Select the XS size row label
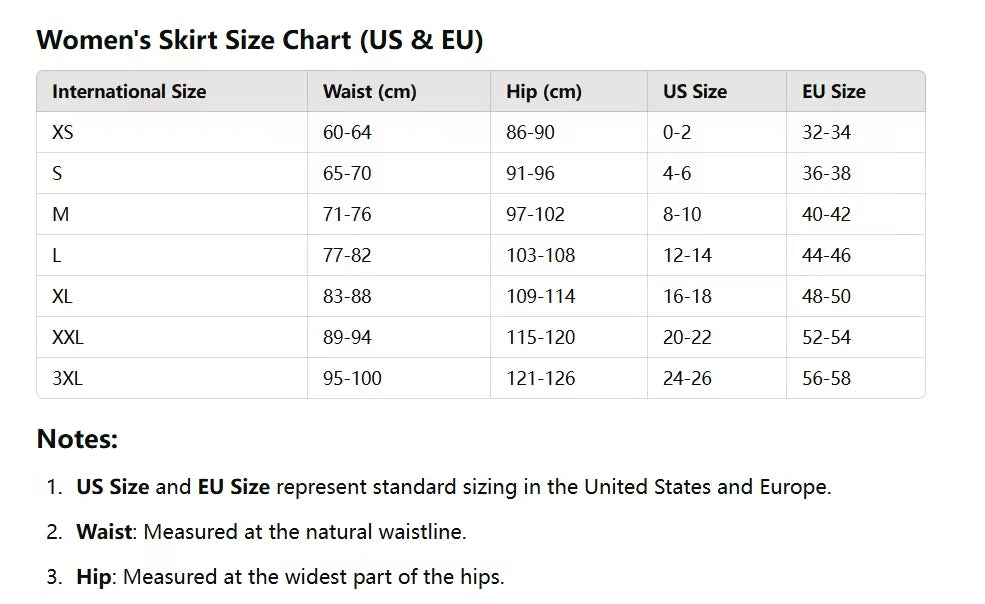 (x=63, y=133)
